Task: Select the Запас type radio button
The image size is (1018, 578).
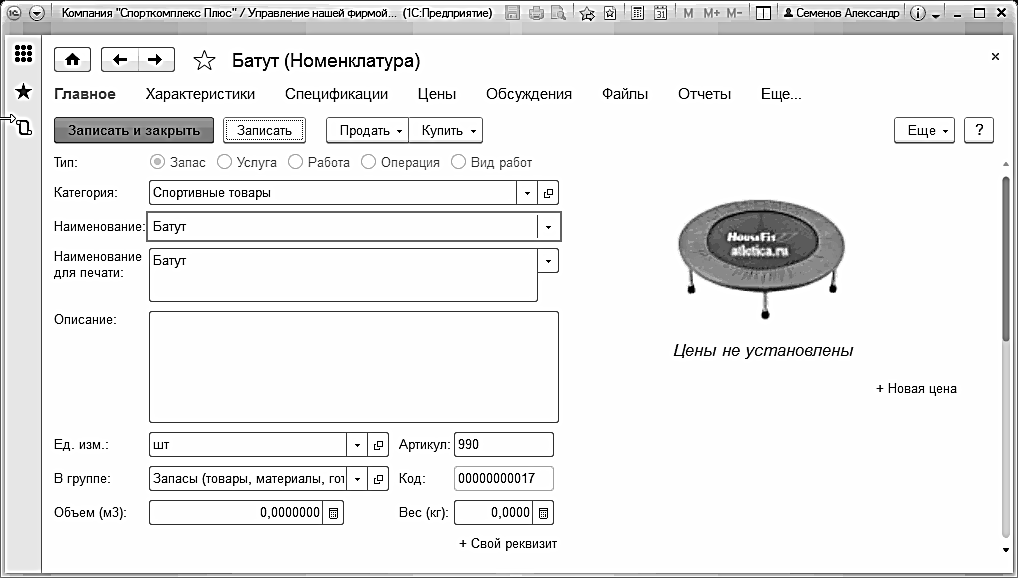Action: pos(156,162)
